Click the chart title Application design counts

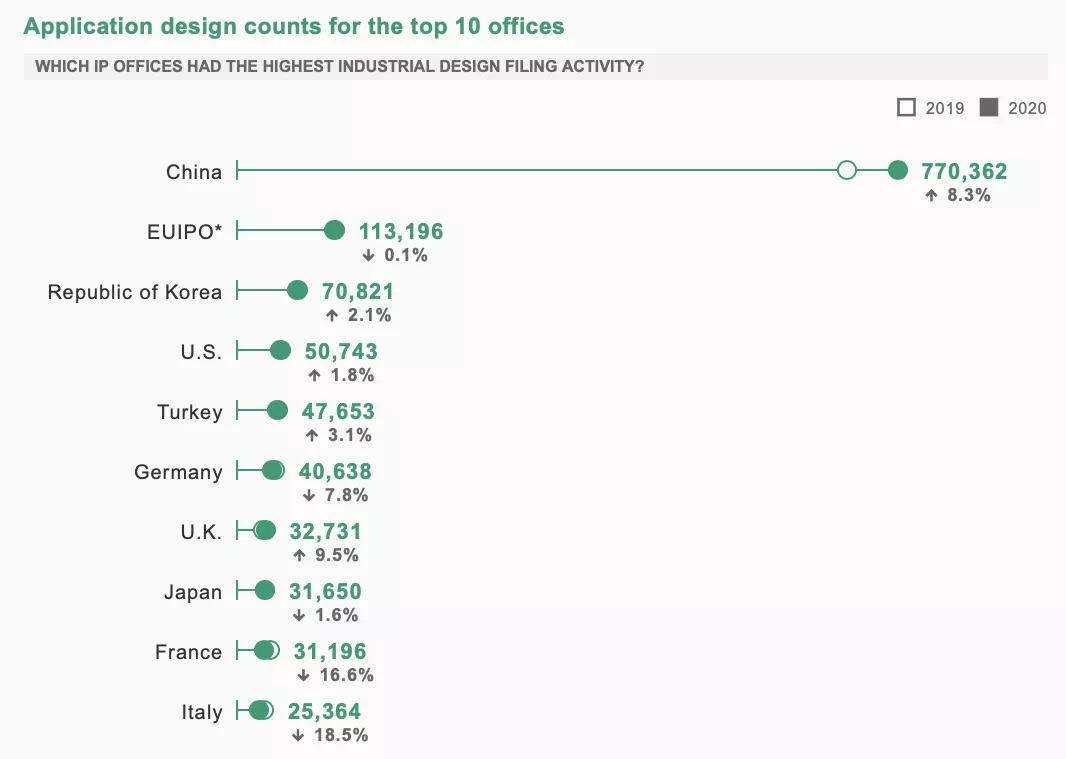click(294, 26)
